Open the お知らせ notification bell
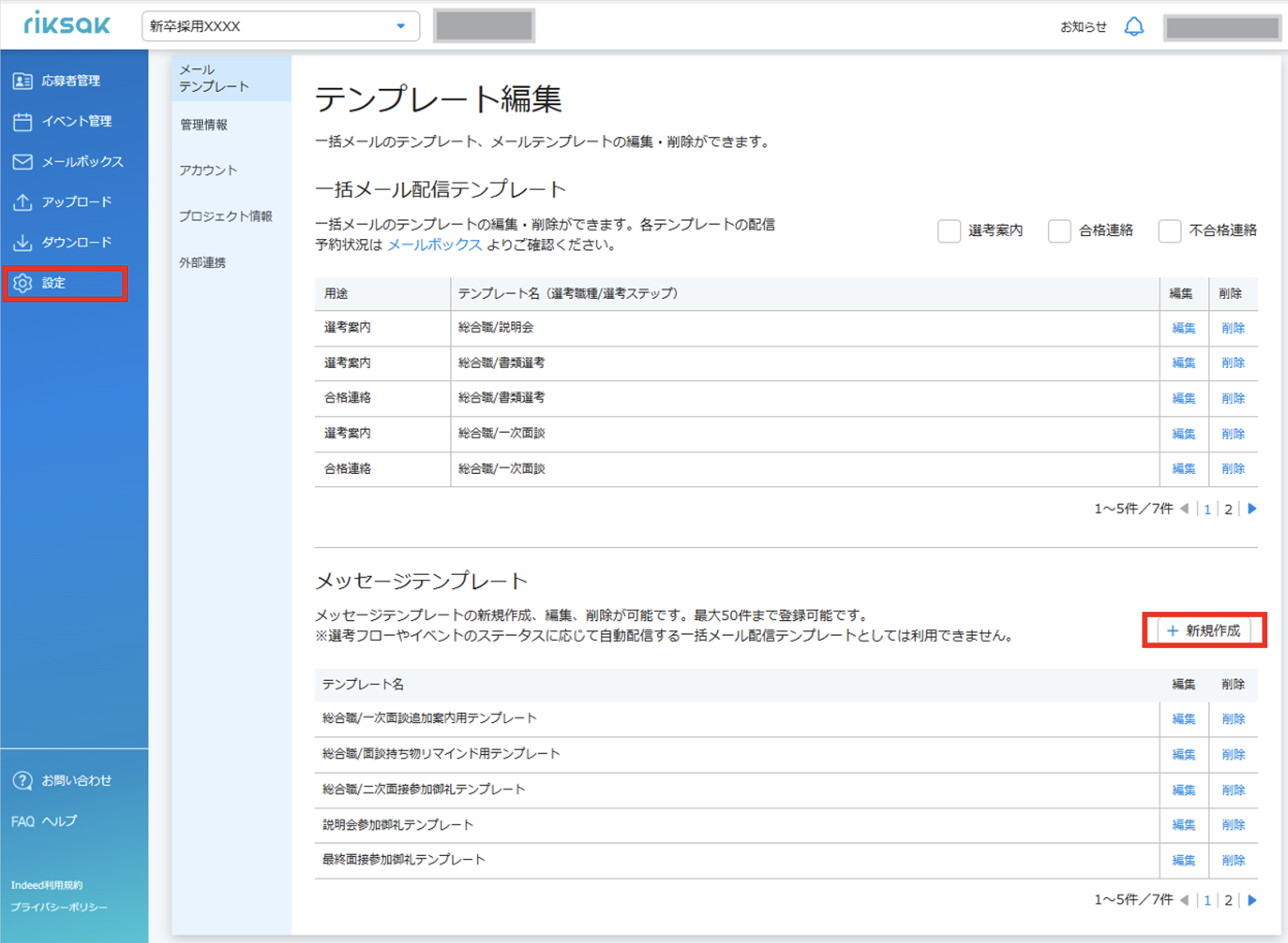This screenshot has height=943, width=1288. pos(1134,26)
